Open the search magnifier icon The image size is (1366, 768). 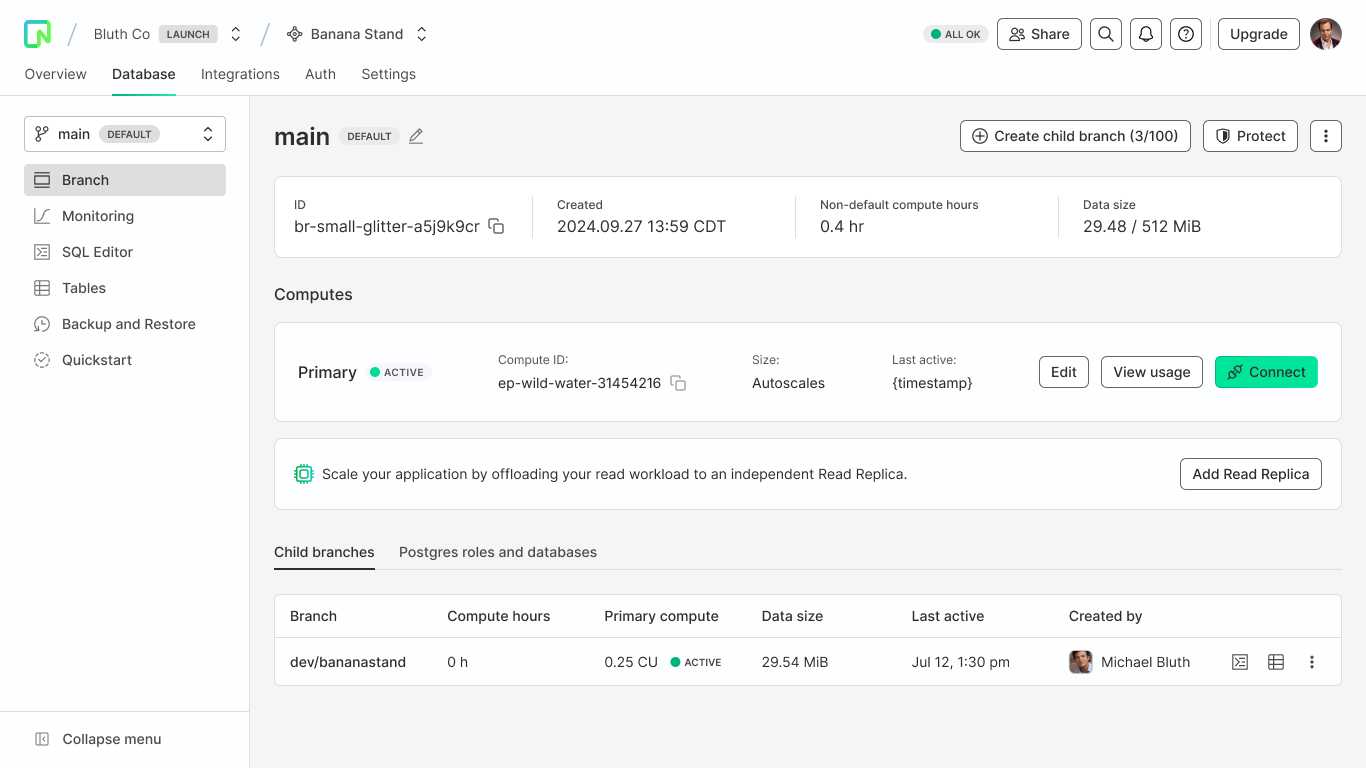click(1105, 34)
